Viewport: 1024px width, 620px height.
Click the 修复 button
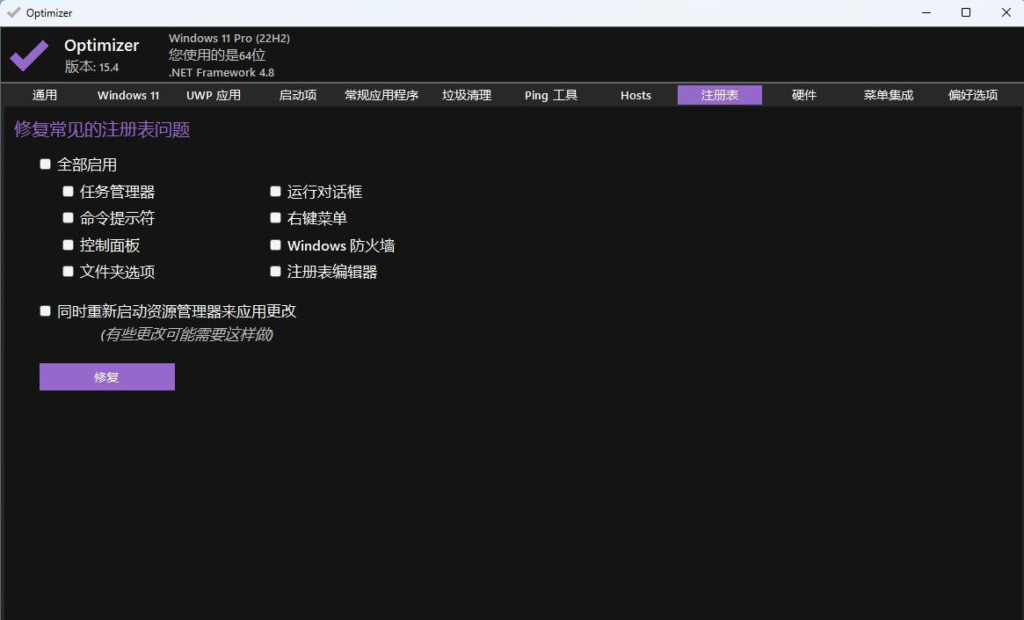pyautogui.click(x=106, y=376)
